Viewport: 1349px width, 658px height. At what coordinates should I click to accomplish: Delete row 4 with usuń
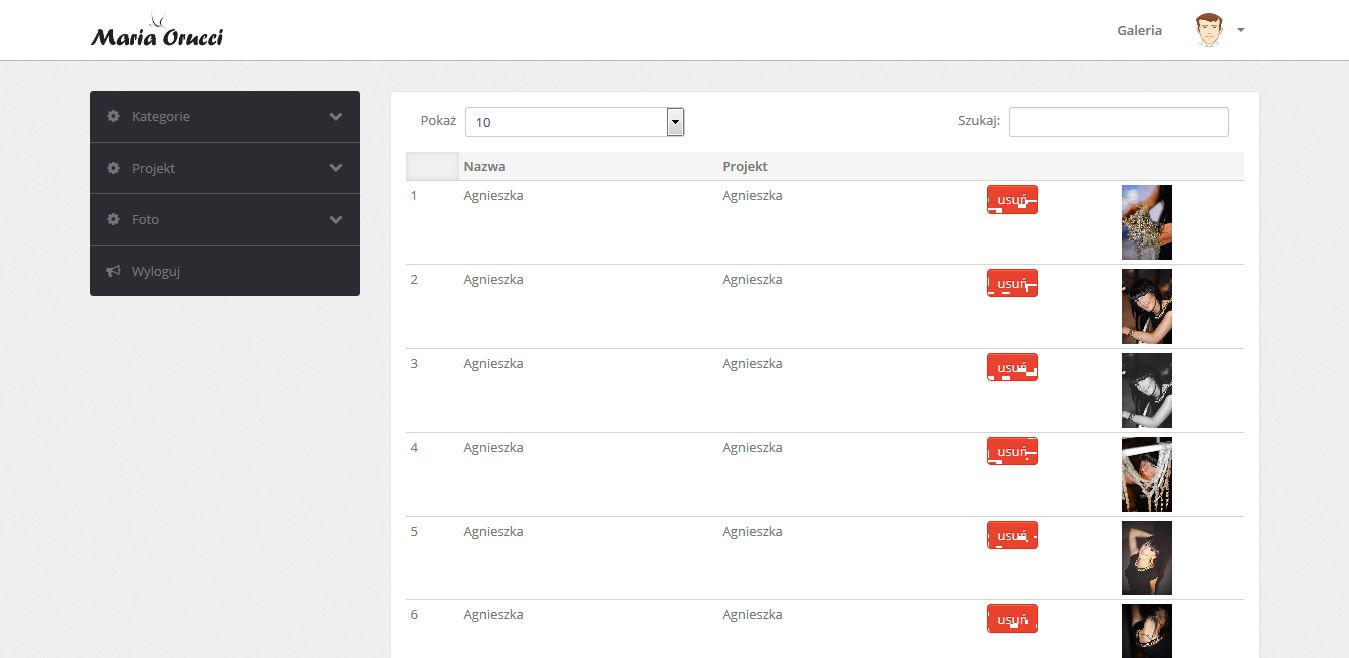tap(1012, 451)
